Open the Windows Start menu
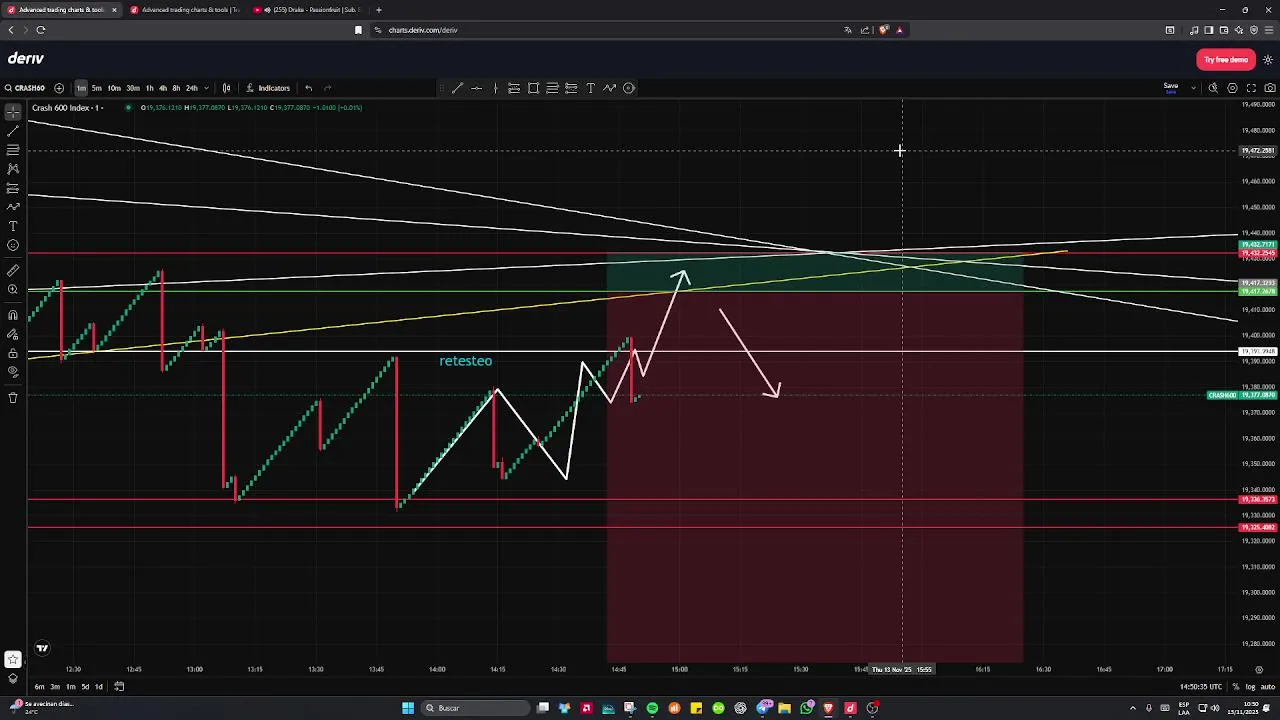This screenshot has width=1280, height=720. (408, 708)
